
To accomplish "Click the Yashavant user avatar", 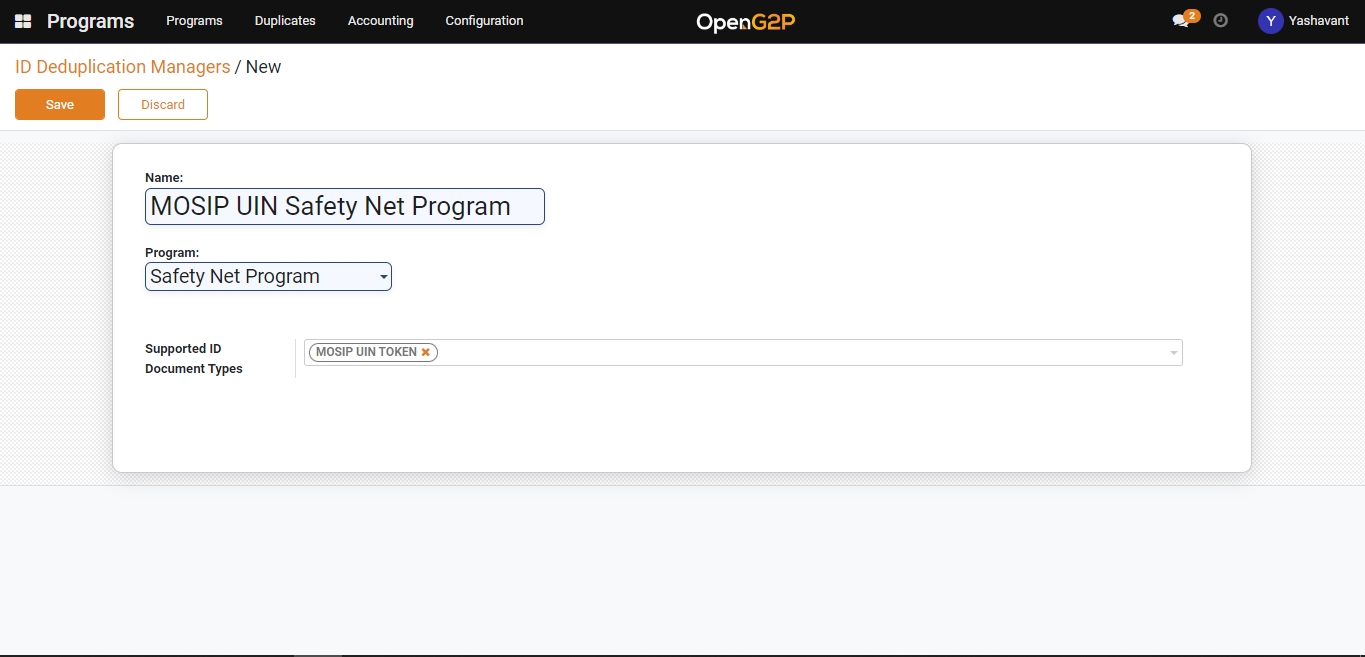I will click(1270, 21).
